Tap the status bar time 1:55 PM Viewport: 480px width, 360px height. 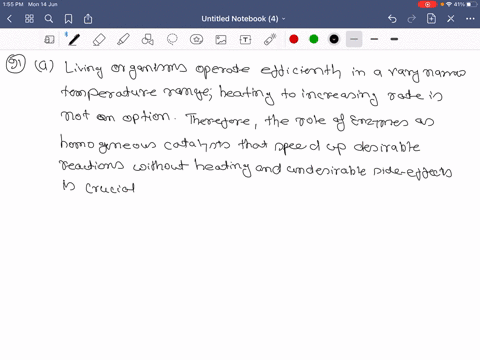[13, 4]
